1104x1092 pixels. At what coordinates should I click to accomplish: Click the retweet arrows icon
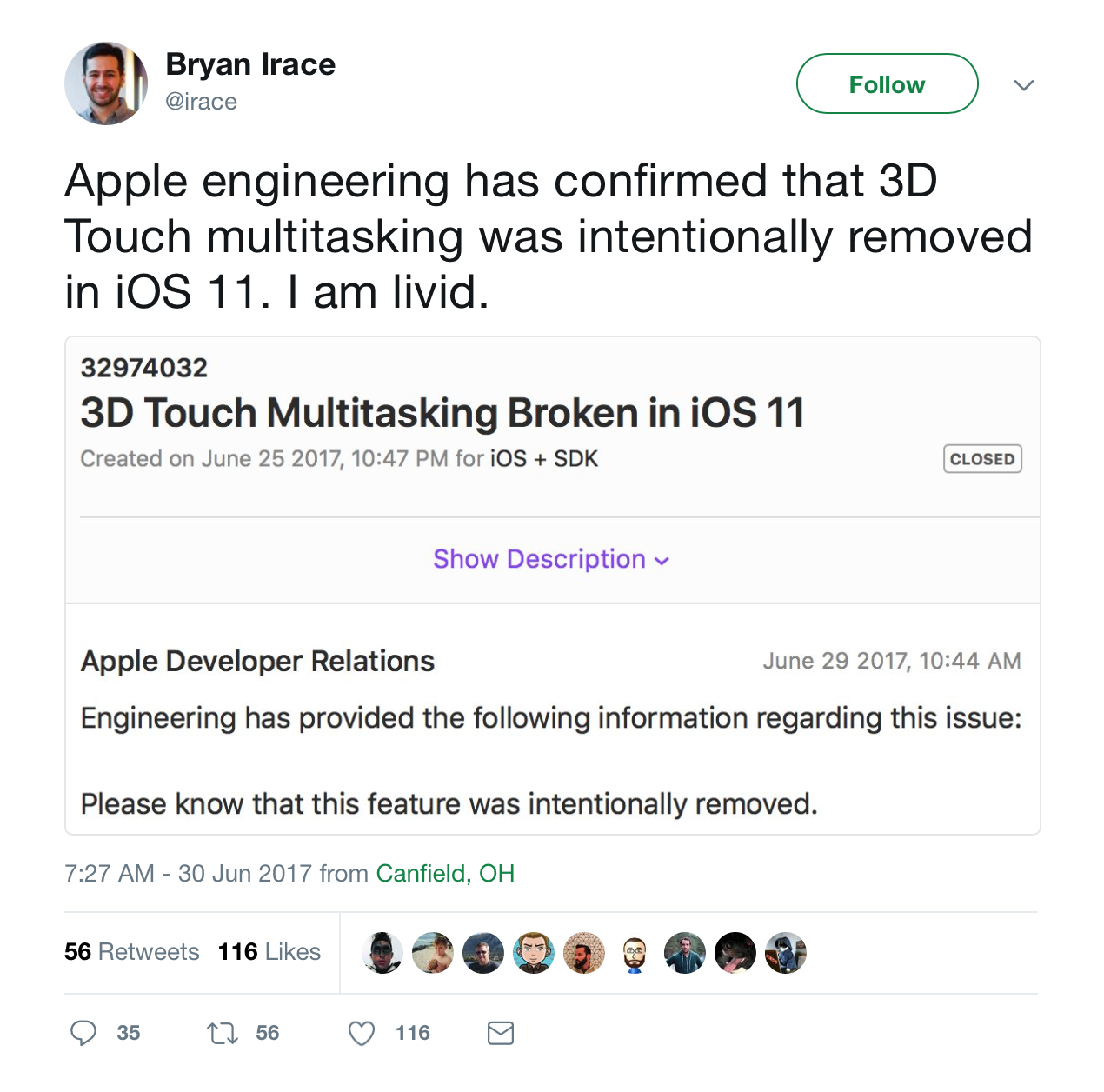pos(222,1033)
